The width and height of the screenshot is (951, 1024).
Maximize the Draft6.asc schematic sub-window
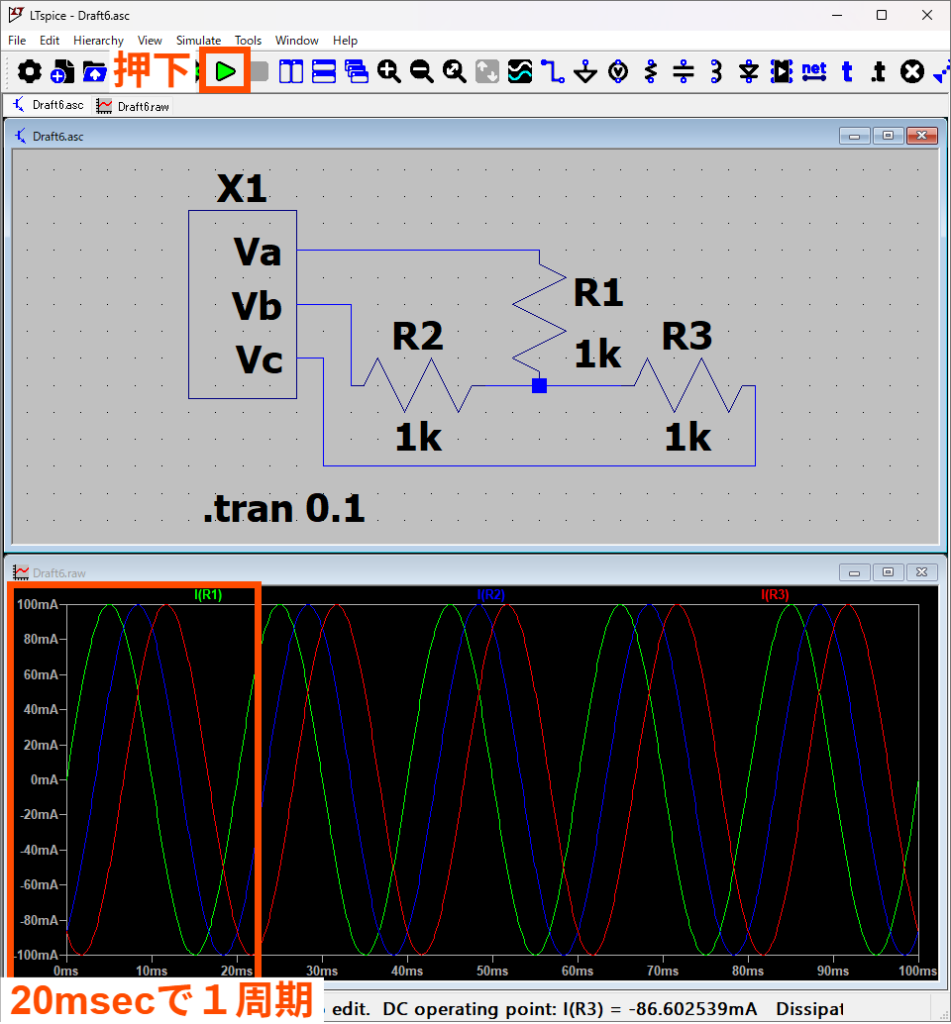pyautogui.click(x=887, y=137)
